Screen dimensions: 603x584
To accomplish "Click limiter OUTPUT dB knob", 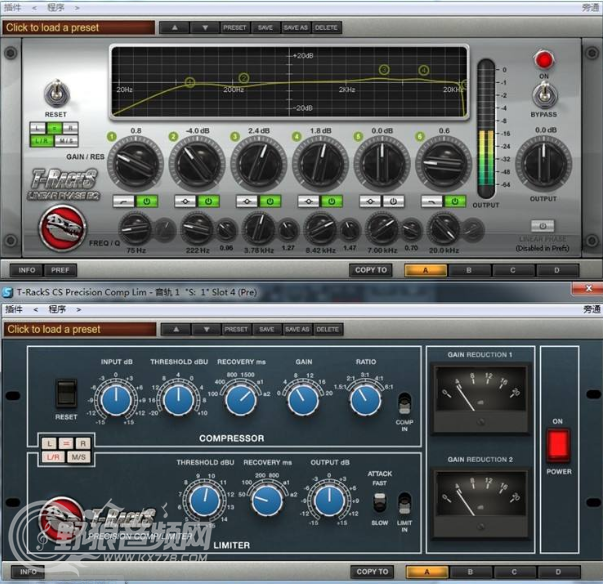I will (x=330, y=501).
